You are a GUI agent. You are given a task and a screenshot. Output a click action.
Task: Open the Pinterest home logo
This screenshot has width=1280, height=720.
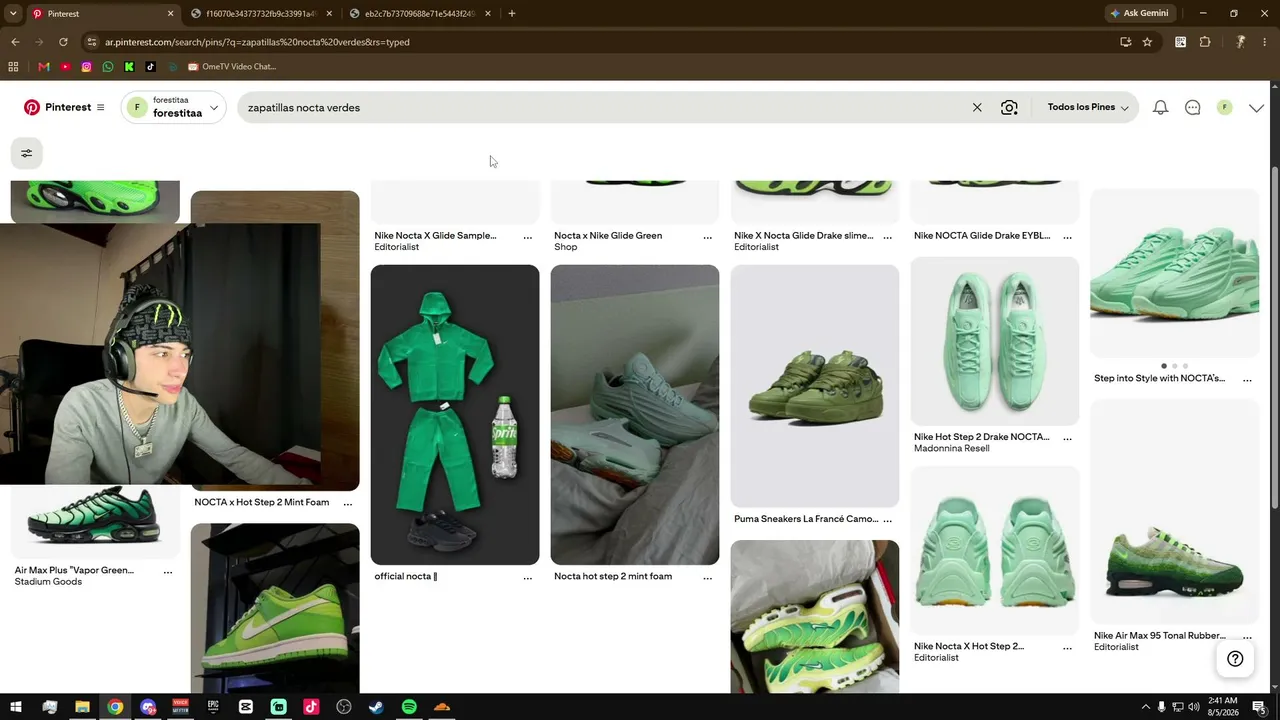click(x=32, y=107)
